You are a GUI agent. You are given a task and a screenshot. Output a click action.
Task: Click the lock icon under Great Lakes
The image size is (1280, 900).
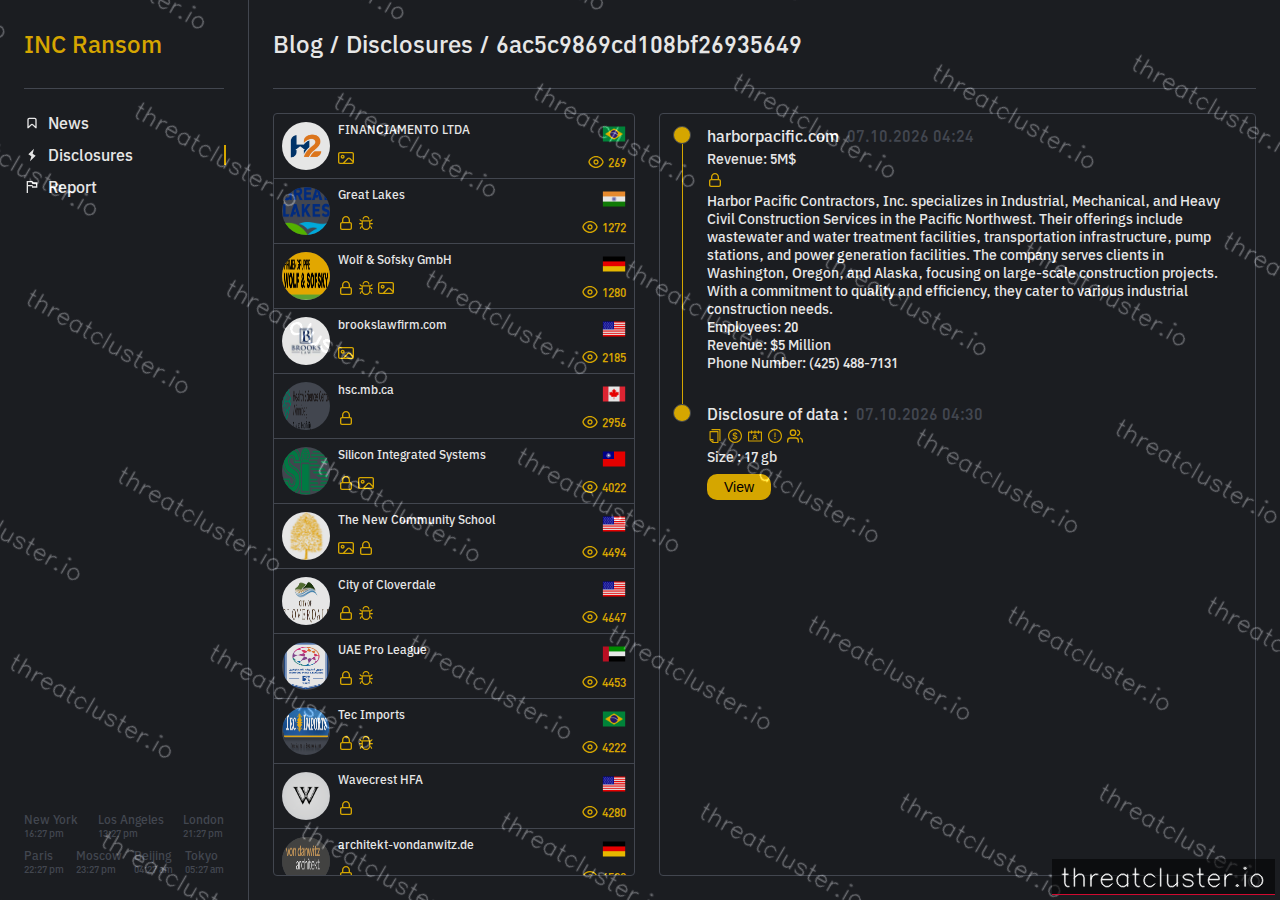pos(346,223)
